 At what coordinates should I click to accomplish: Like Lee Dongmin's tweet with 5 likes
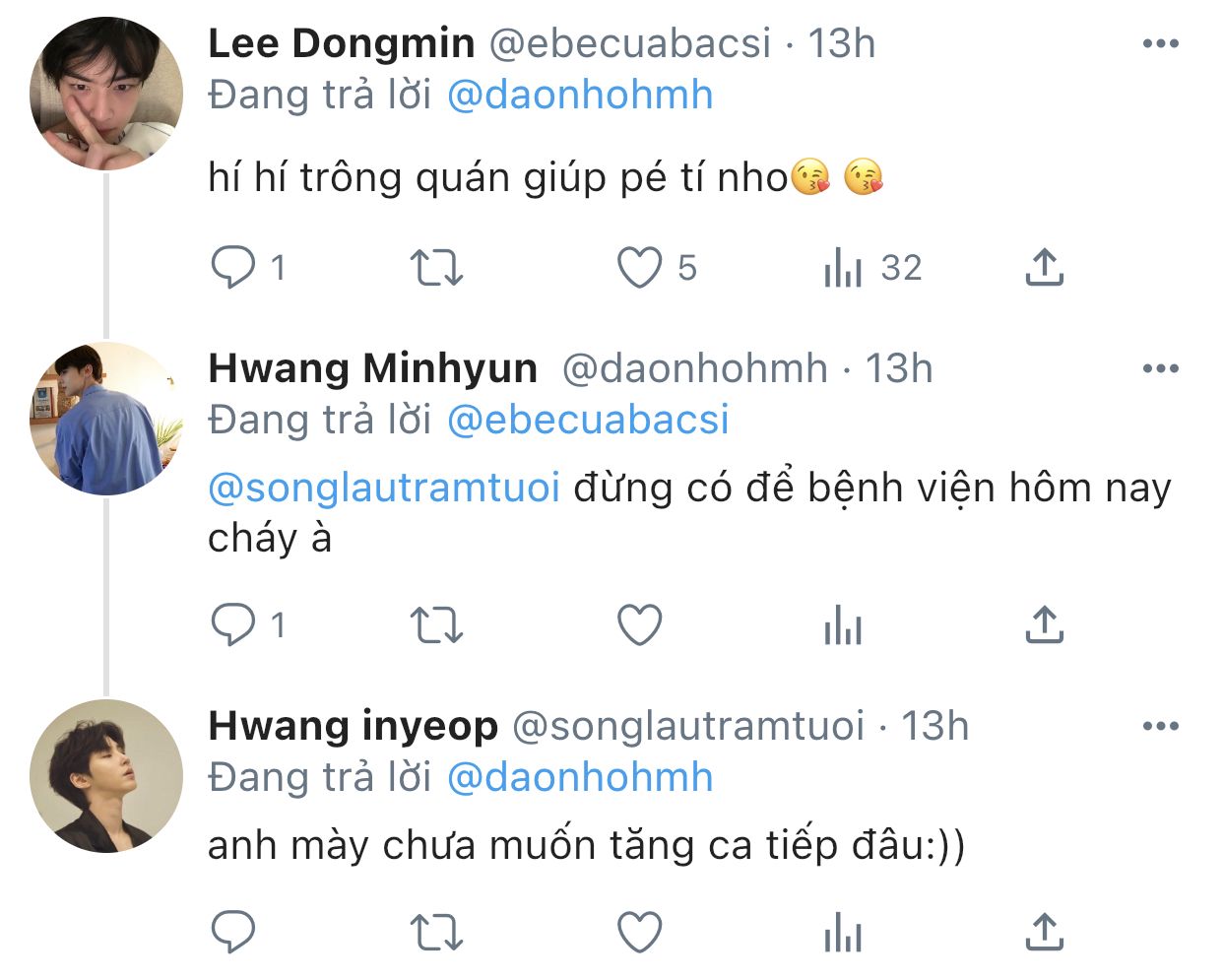(640, 267)
